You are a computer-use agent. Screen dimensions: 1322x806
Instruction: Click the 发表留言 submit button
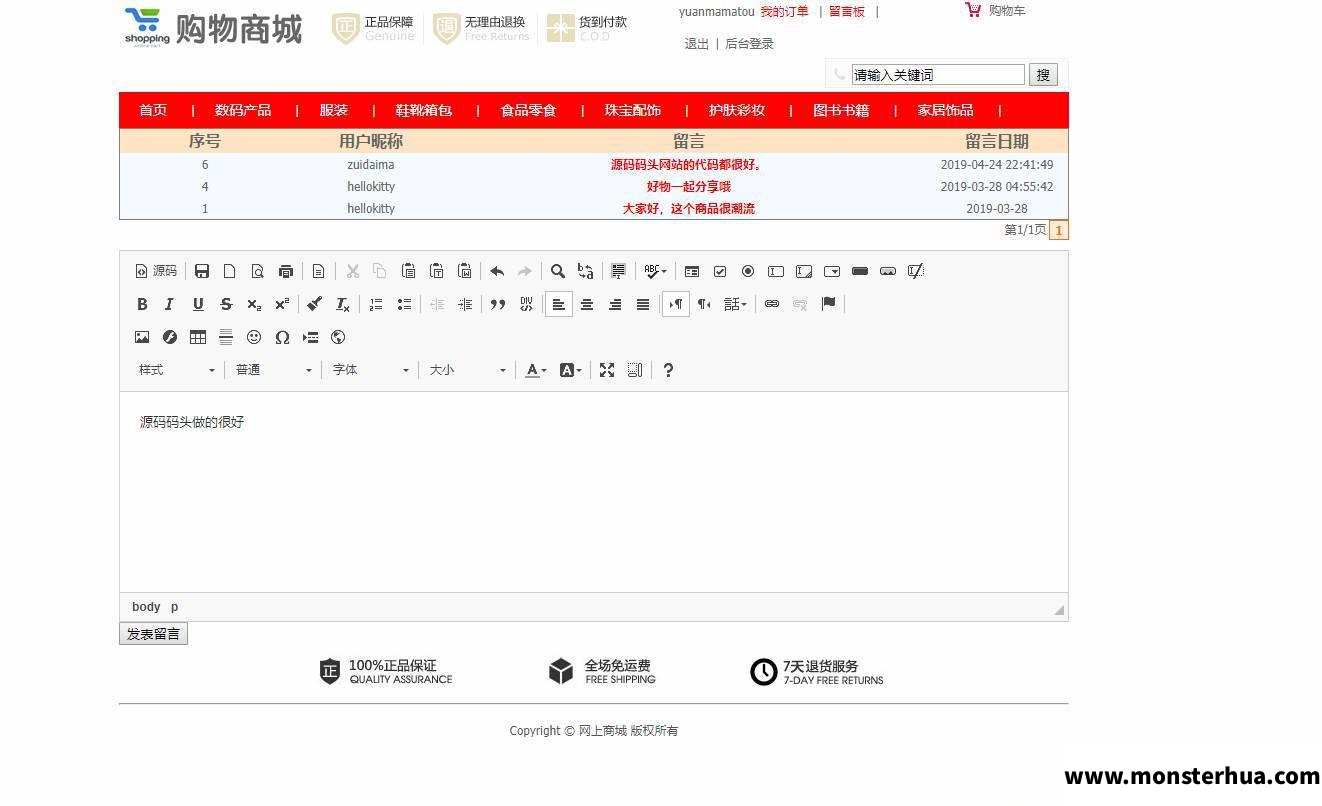coord(153,634)
